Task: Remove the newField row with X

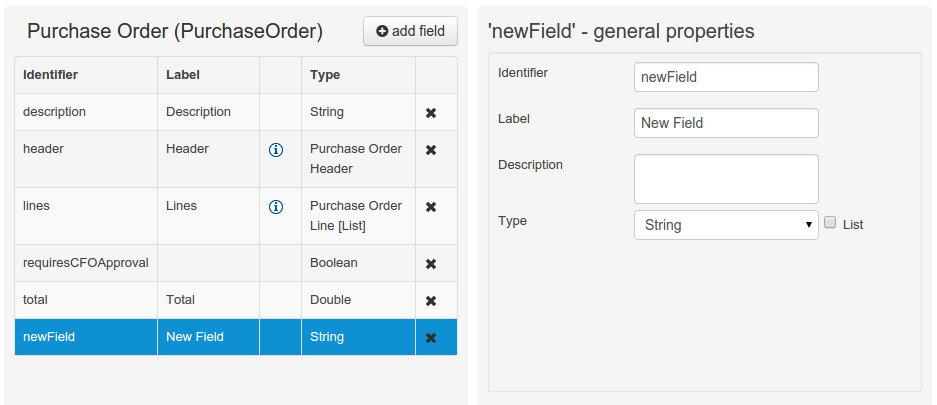Action: click(431, 338)
